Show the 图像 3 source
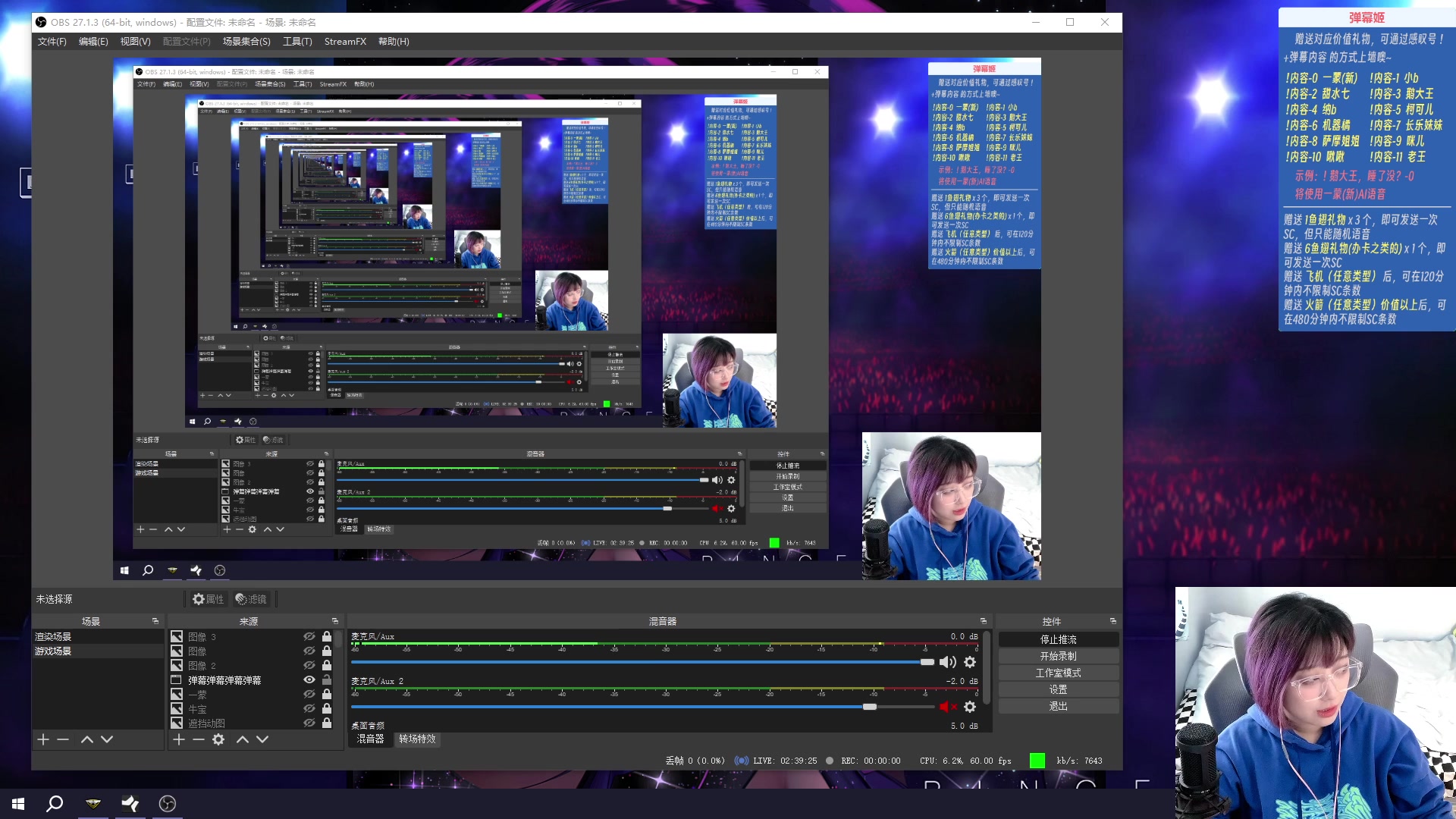 (309, 637)
